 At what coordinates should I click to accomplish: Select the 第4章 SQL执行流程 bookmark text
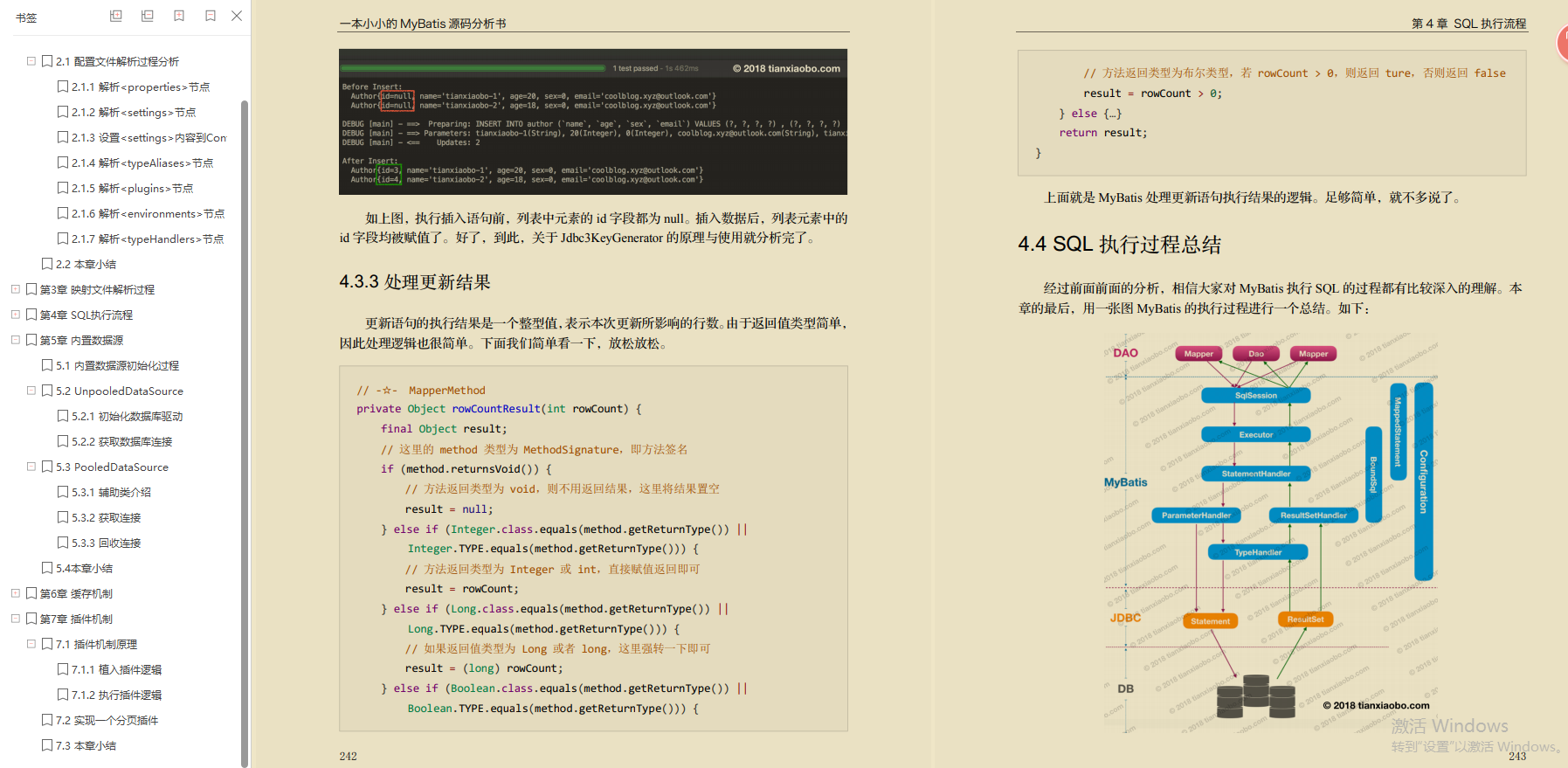(x=86, y=315)
